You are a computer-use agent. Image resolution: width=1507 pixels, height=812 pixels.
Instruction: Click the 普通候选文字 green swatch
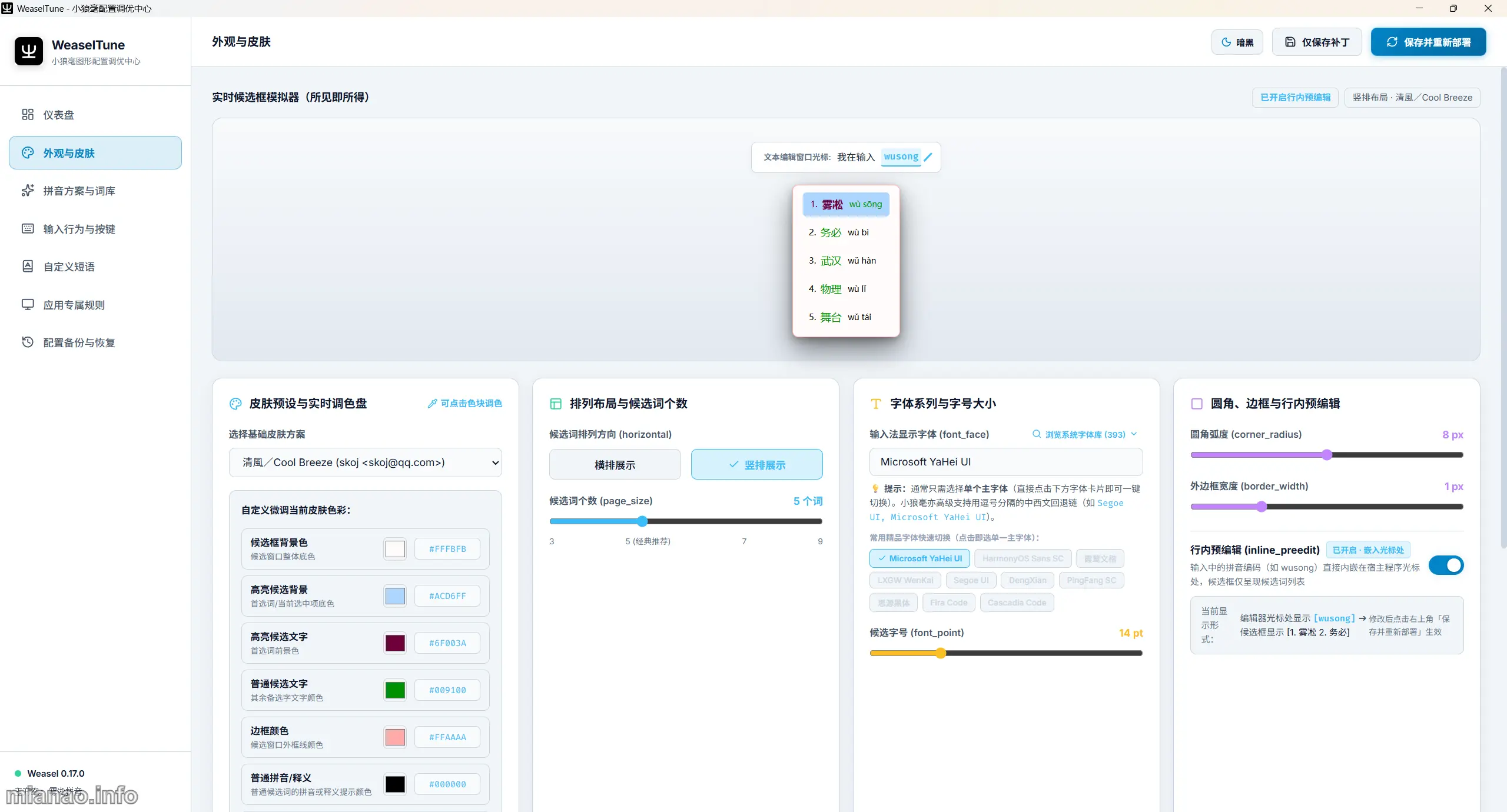pos(395,690)
